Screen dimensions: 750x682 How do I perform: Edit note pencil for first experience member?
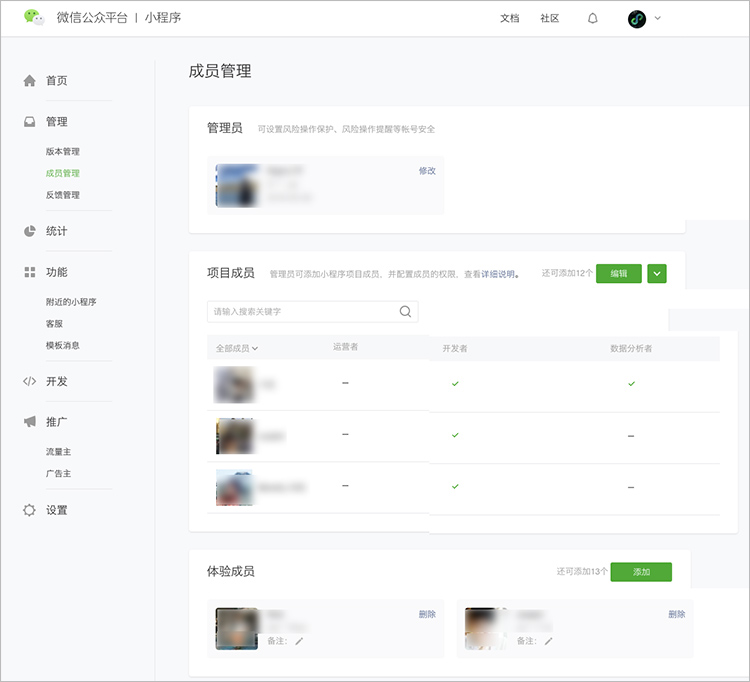[298, 641]
